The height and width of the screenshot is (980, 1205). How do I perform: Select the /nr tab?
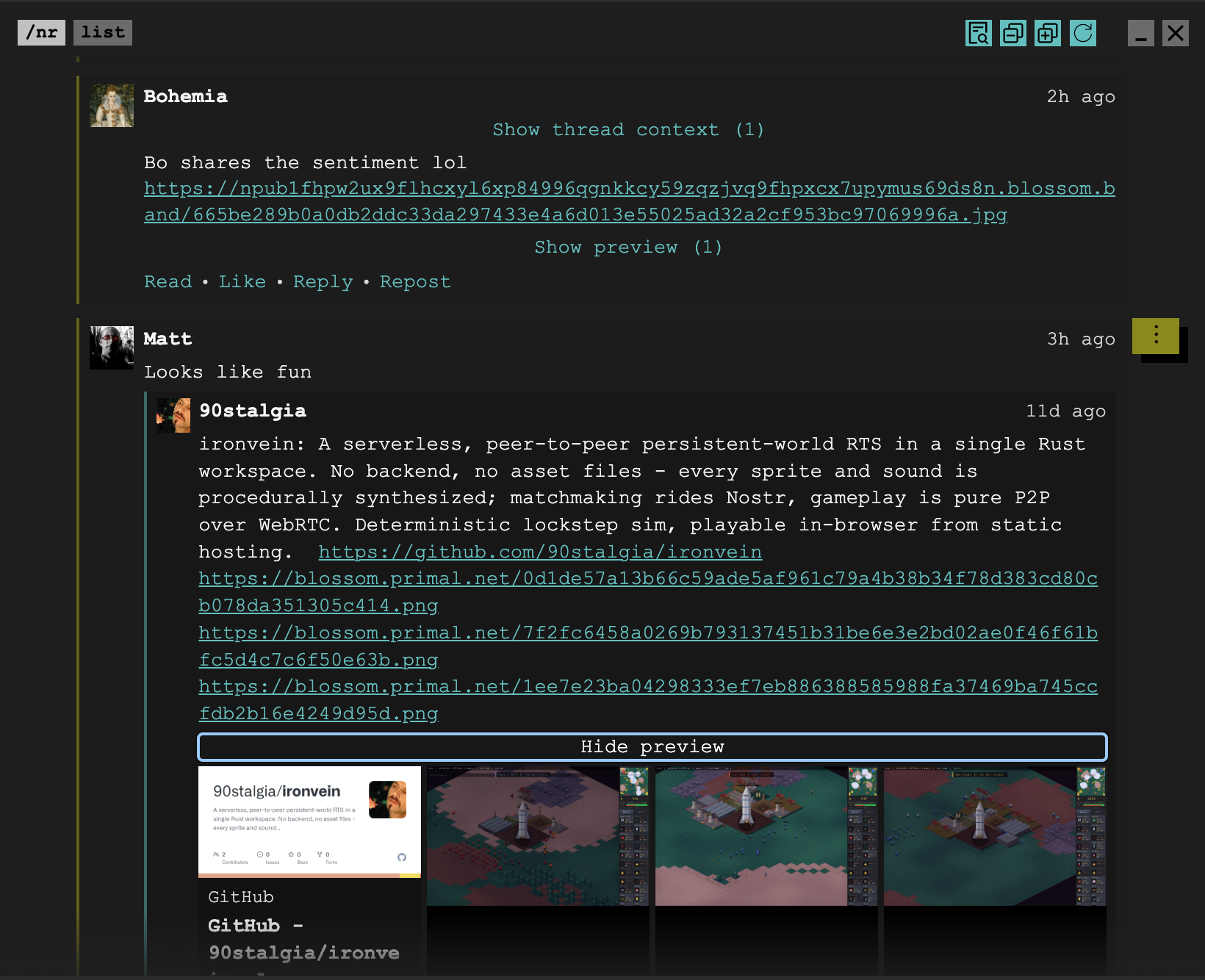[41, 32]
